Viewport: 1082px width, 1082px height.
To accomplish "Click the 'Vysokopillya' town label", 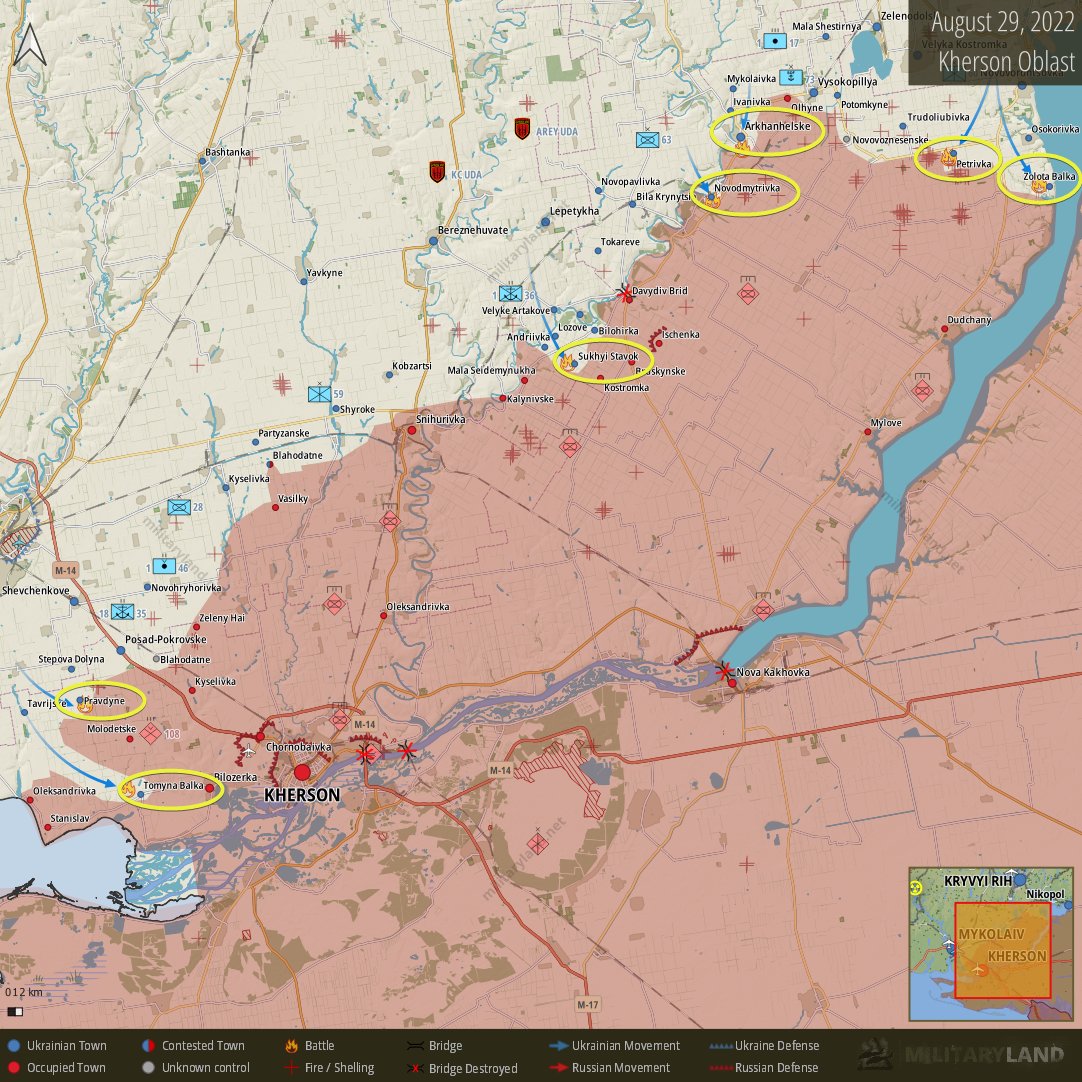I will click(x=847, y=81).
